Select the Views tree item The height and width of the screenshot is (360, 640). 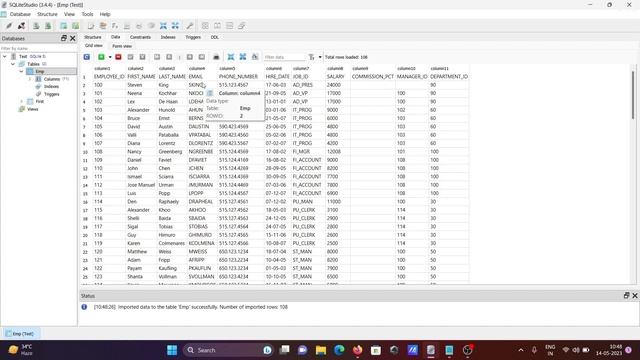(33, 109)
